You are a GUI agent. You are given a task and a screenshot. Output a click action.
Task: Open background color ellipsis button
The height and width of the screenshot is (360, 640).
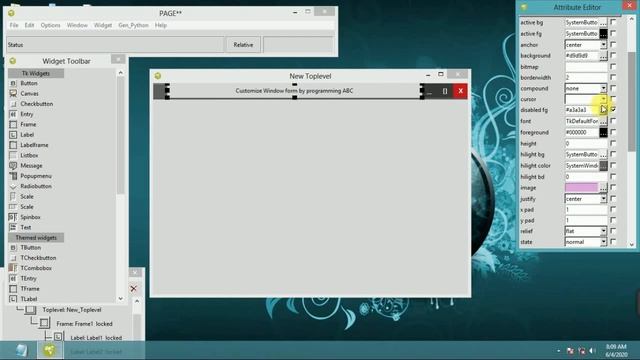pos(603,56)
